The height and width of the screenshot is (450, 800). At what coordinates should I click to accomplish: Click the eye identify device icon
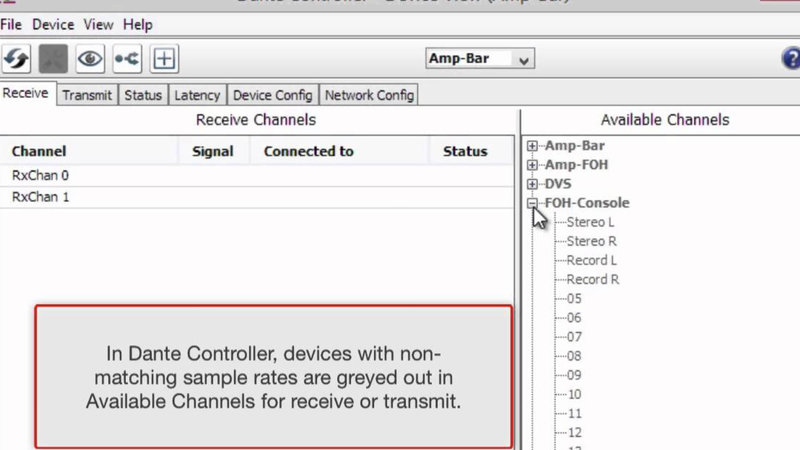coord(90,59)
